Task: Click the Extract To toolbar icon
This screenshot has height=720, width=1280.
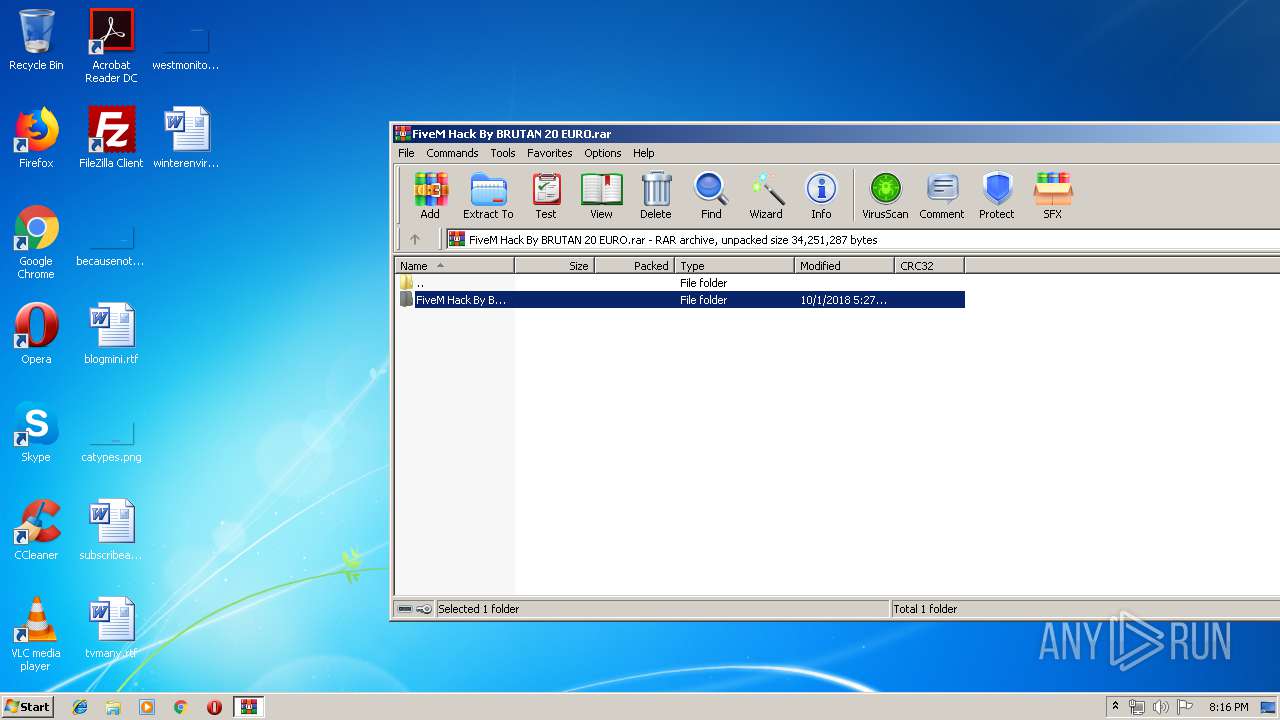Action: [x=488, y=195]
